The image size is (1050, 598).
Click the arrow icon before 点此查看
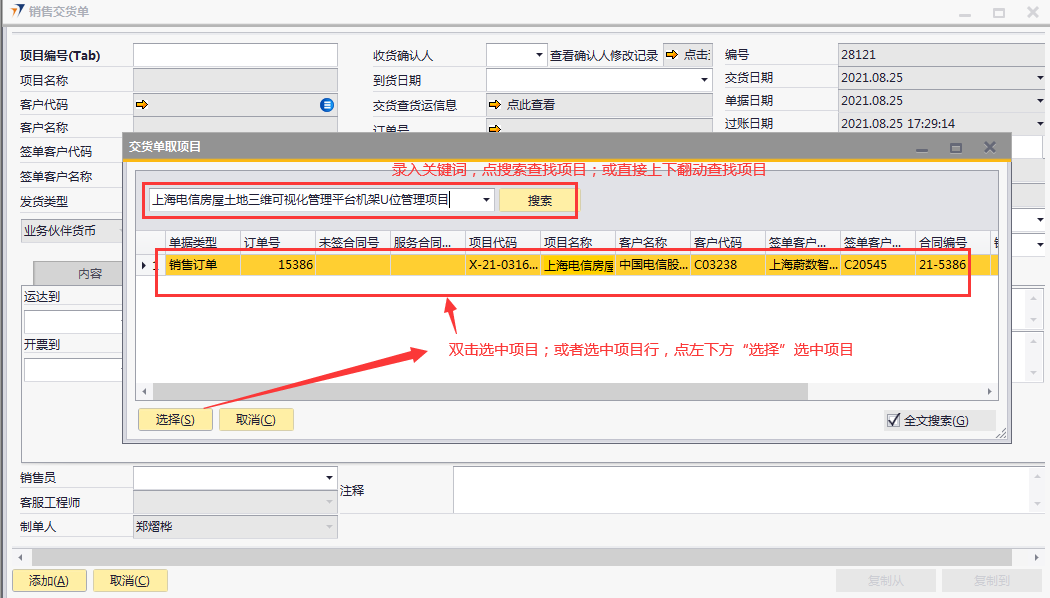tap(494, 104)
